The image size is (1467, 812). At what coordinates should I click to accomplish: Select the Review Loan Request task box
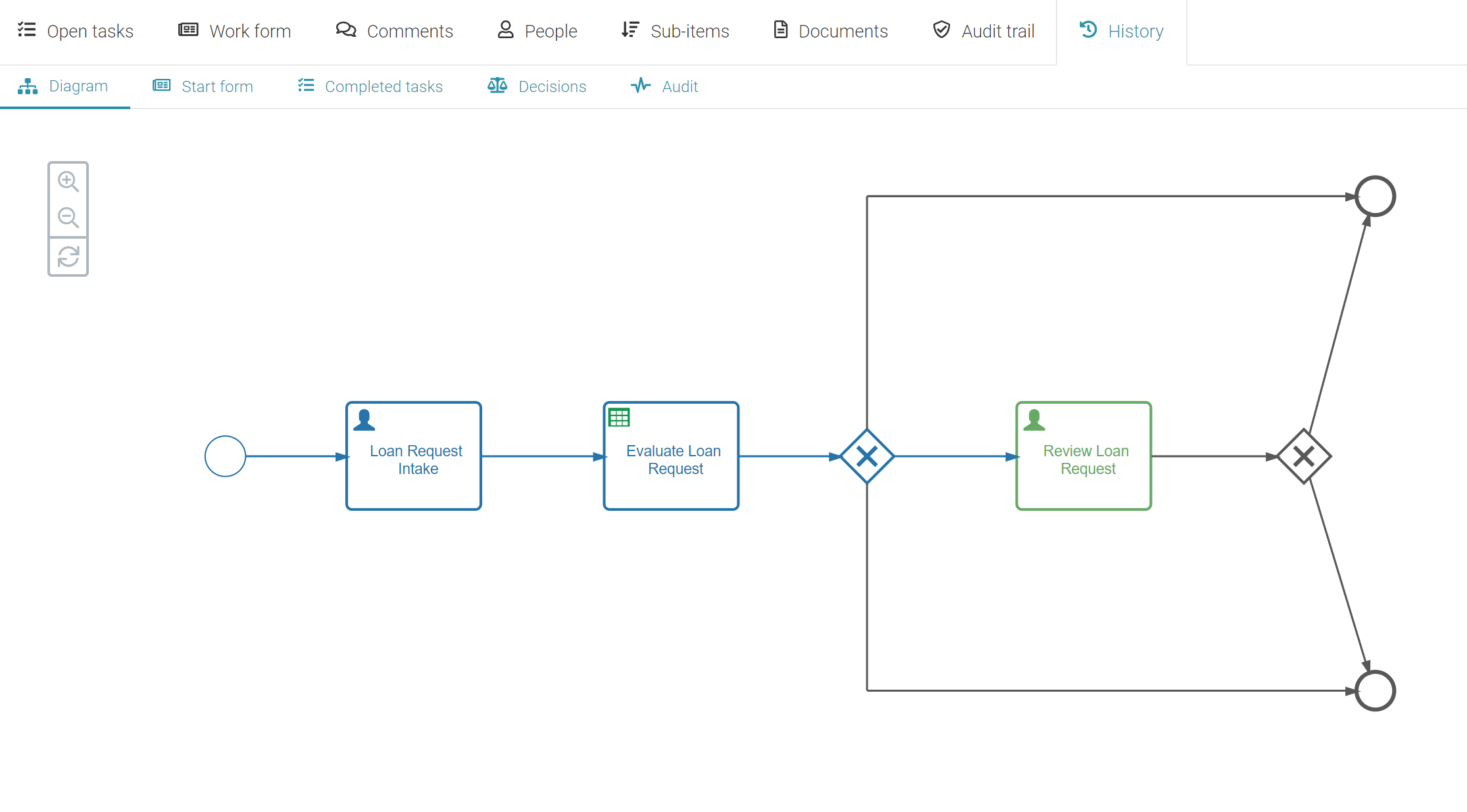(1083, 456)
